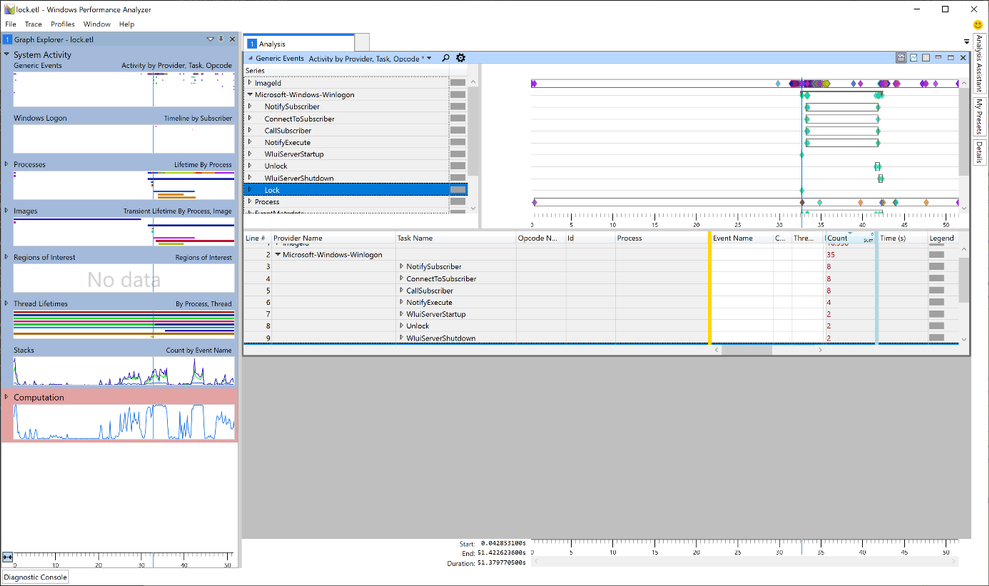Collapse Microsoft-Windows-Winlogon row in the table

(278, 254)
